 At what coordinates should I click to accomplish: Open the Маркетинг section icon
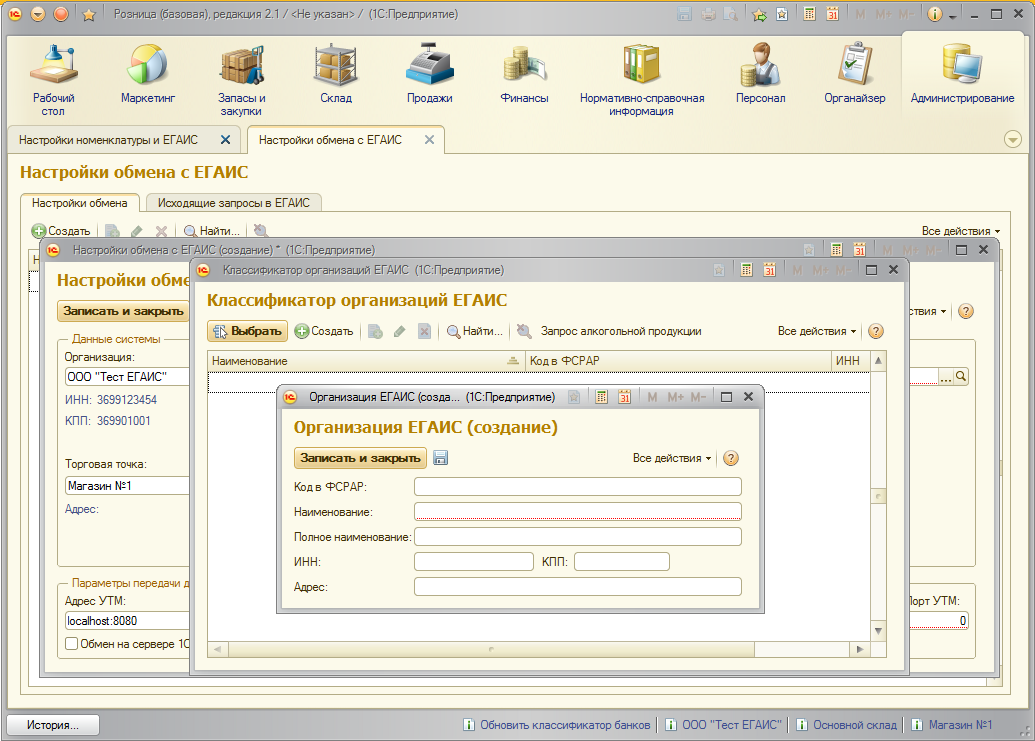coord(148,75)
